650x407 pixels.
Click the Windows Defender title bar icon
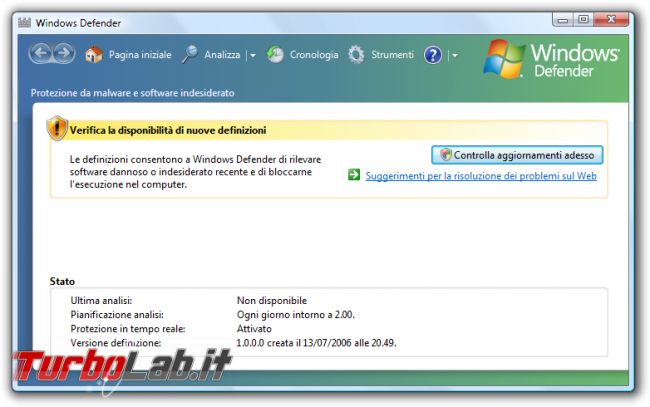(24, 22)
